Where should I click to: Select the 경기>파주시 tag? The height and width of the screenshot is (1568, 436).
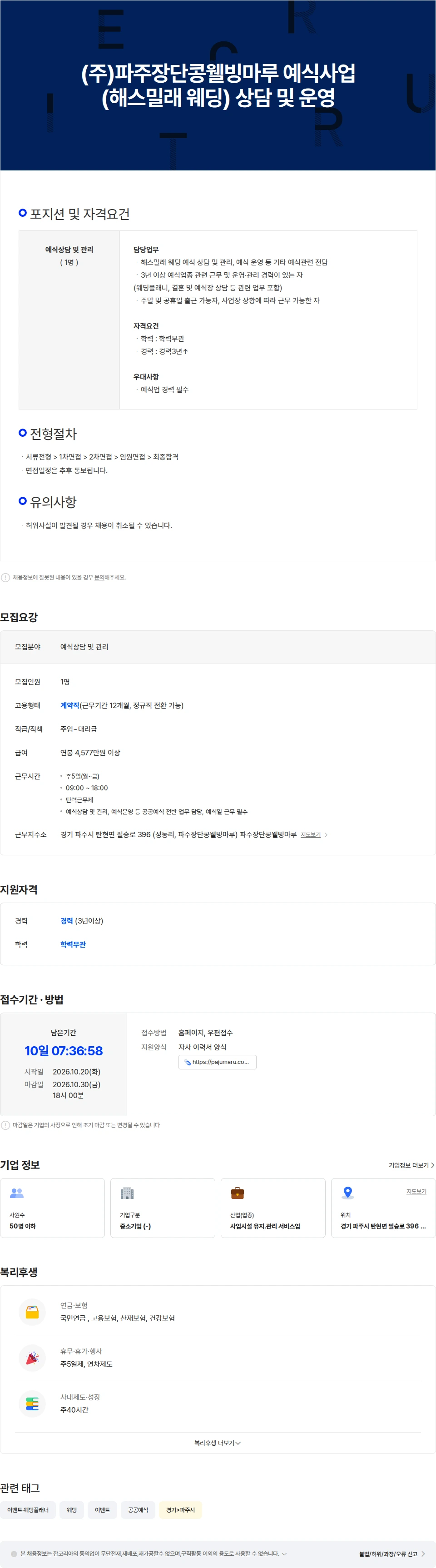[x=181, y=1510]
